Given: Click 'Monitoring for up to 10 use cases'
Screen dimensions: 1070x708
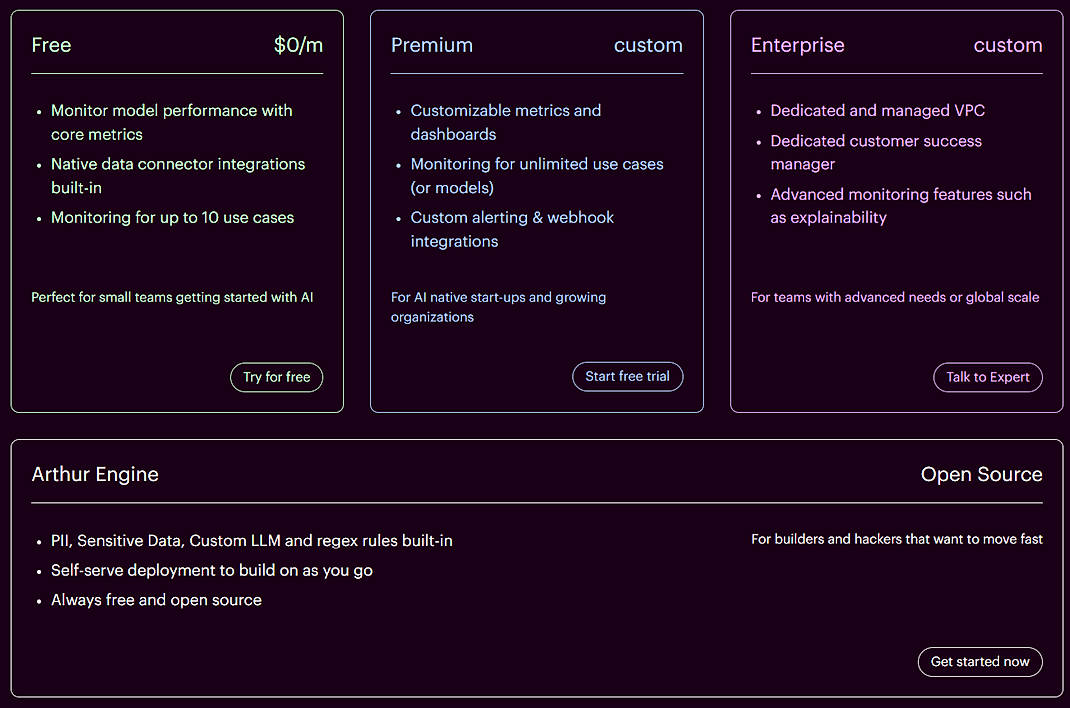Looking at the screenshot, I should [x=172, y=218].
